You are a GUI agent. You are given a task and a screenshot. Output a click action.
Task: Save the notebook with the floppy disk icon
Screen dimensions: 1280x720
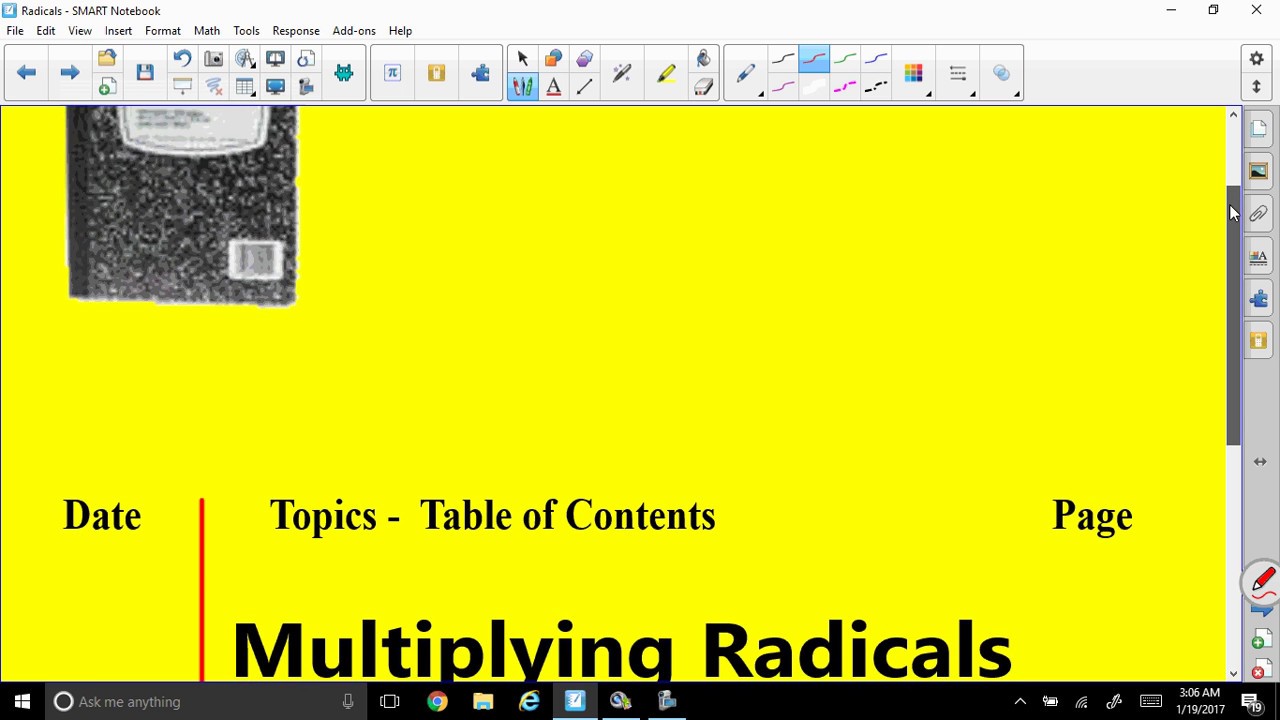pos(145,72)
